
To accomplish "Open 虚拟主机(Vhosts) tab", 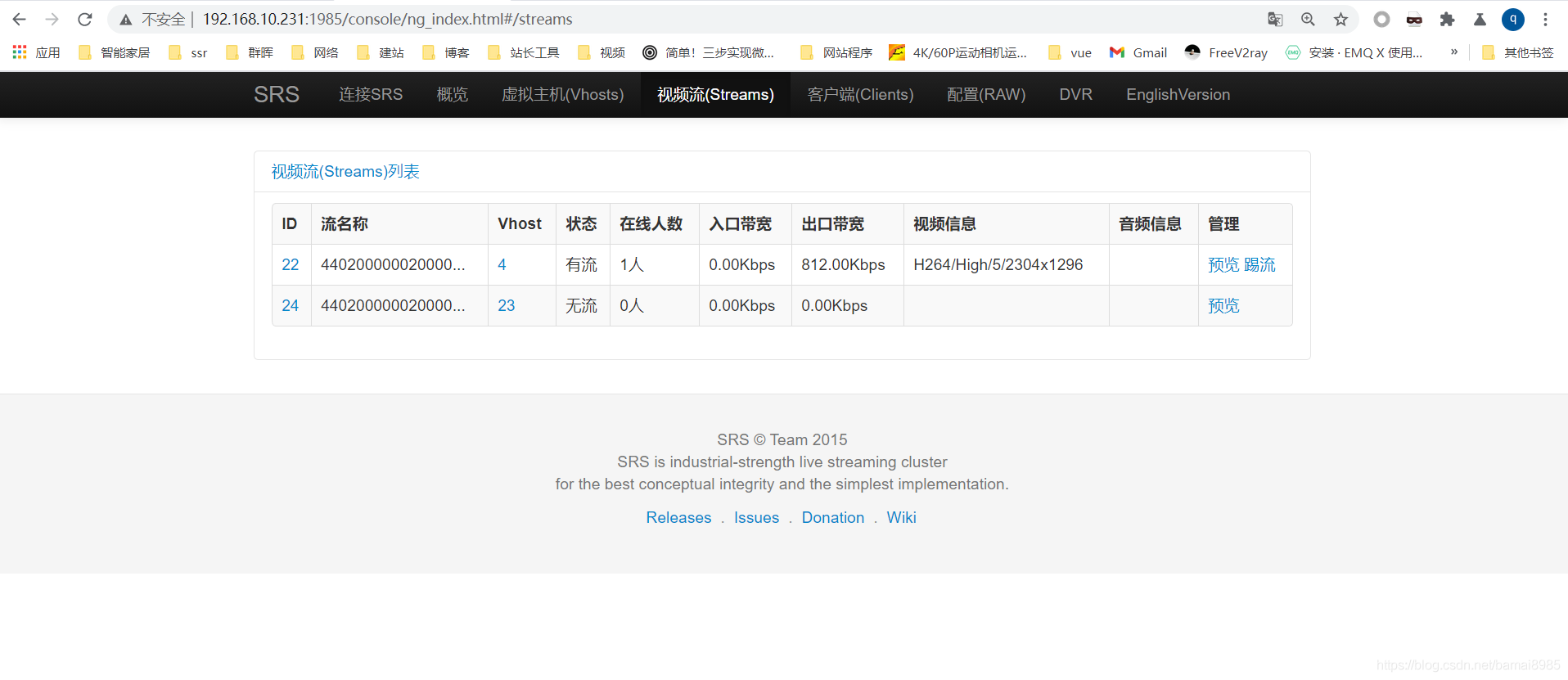I will point(563,94).
